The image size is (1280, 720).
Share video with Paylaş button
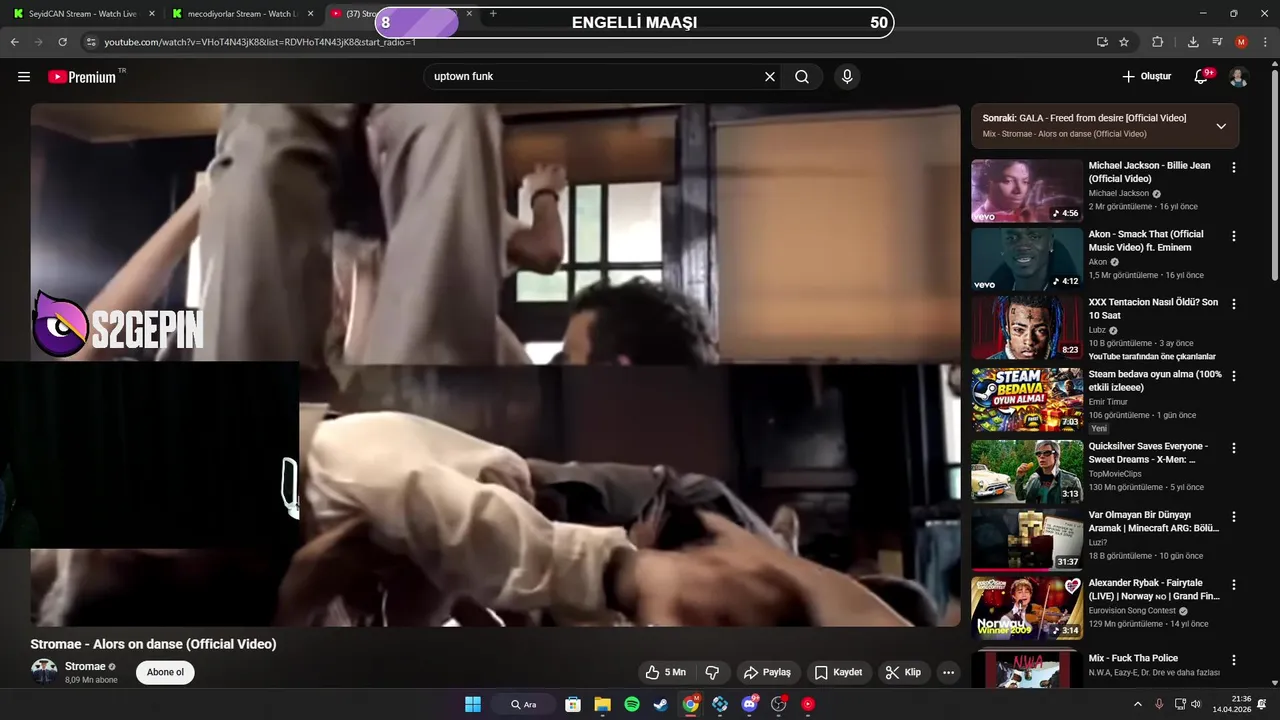pyautogui.click(x=768, y=673)
